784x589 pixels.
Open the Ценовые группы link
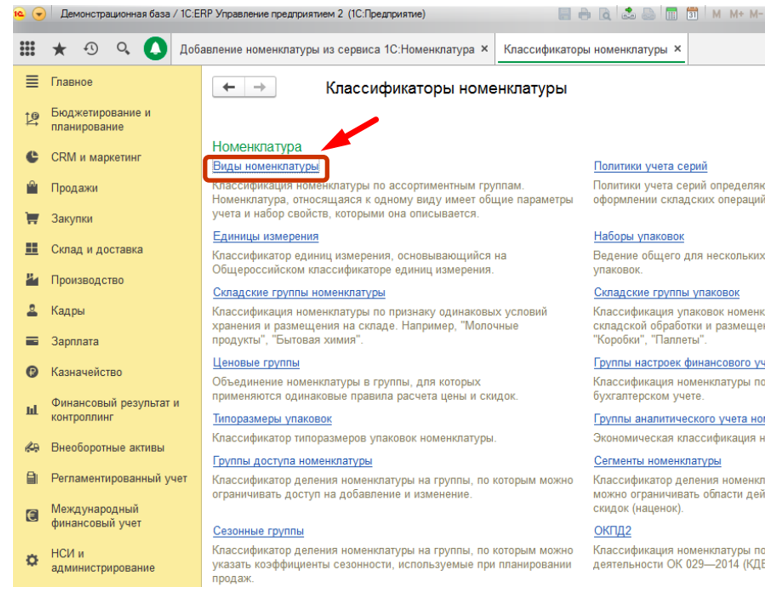(256, 362)
